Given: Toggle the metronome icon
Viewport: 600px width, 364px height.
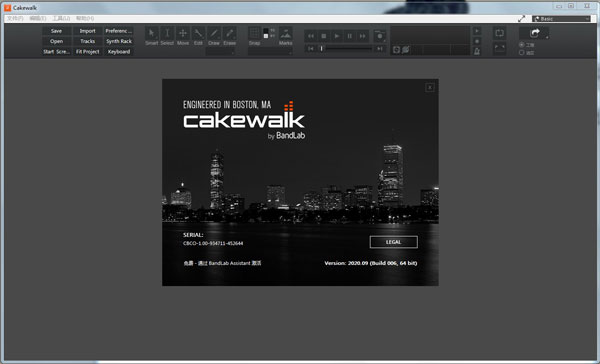Looking at the screenshot, I should 477,51.
